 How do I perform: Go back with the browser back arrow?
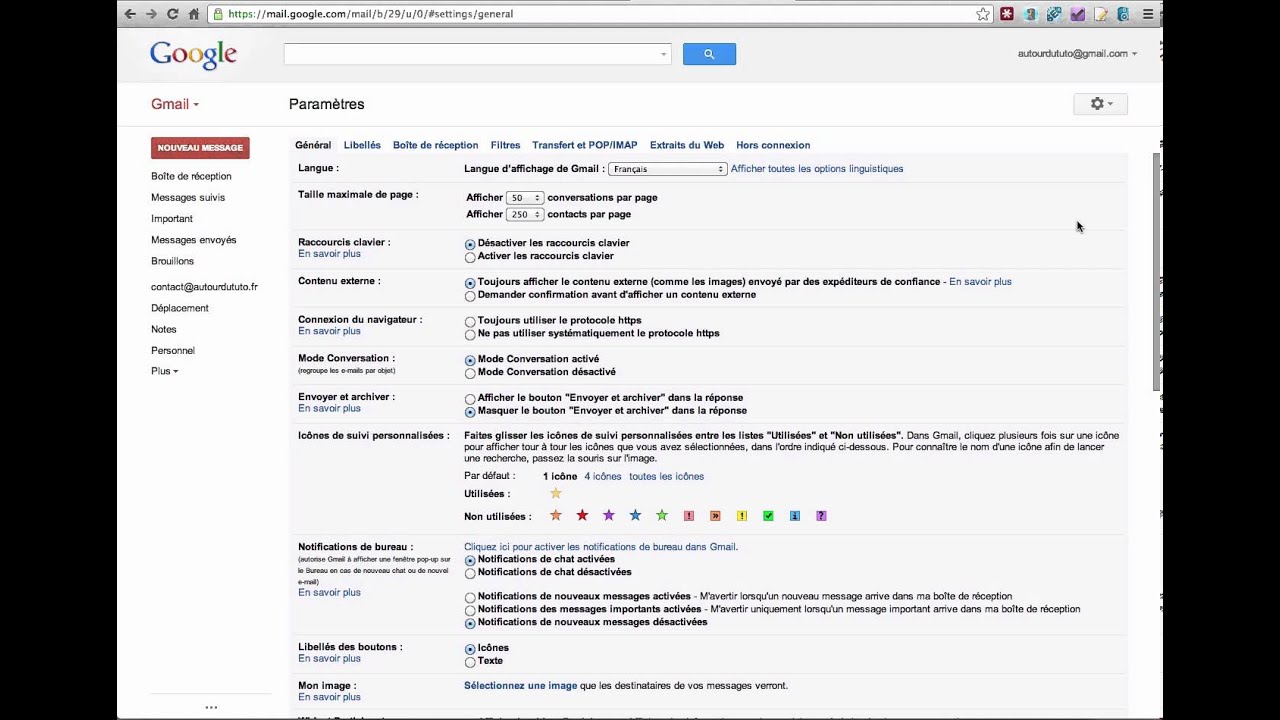129,14
